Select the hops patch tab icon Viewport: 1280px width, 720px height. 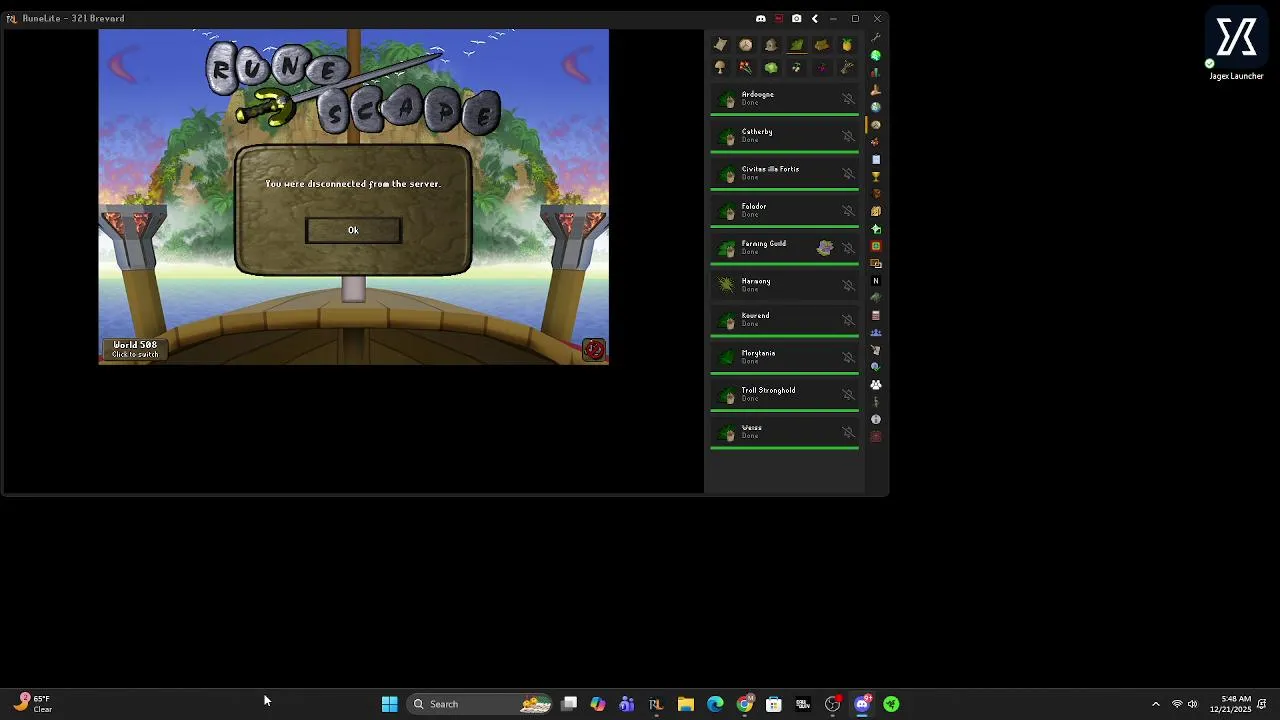[x=796, y=68]
